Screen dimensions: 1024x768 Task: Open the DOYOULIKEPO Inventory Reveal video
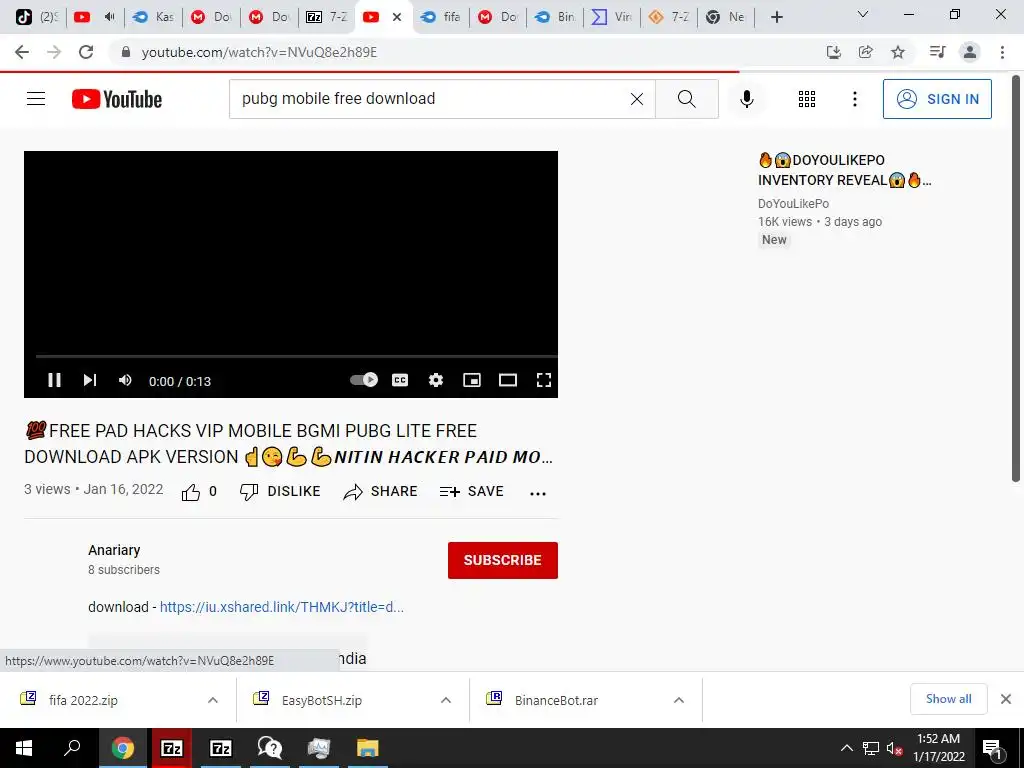tap(844, 170)
